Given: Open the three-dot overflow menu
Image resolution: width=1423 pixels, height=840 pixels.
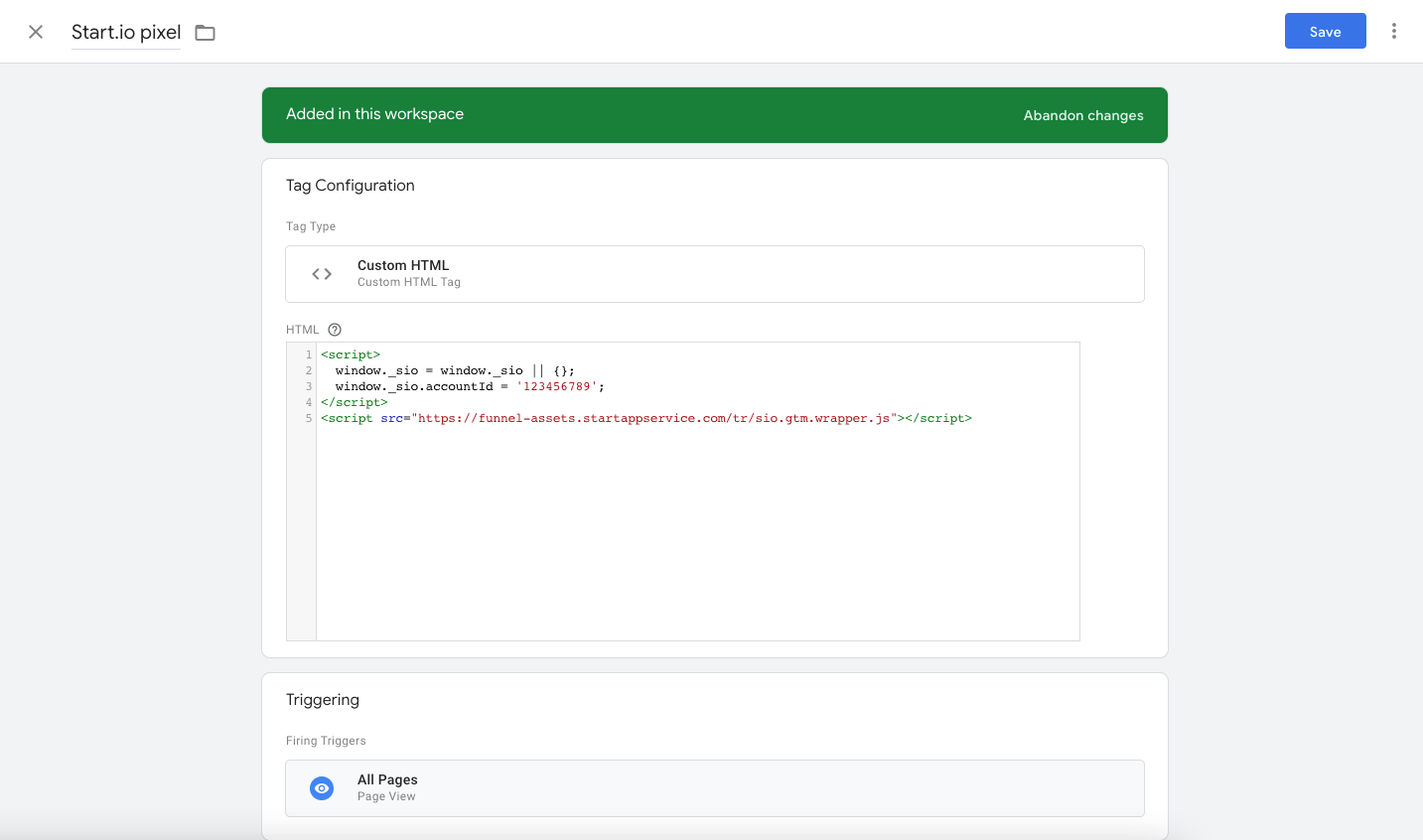Looking at the screenshot, I should click(1394, 31).
